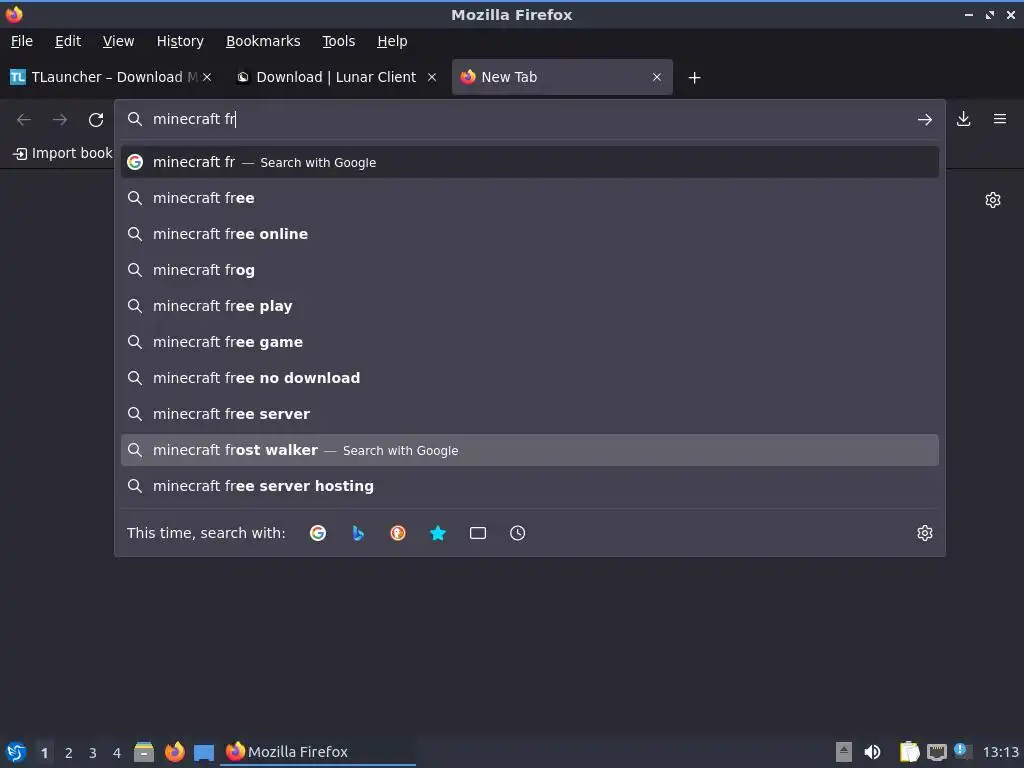Open the File menu
This screenshot has height=768, width=1024.
(x=22, y=41)
